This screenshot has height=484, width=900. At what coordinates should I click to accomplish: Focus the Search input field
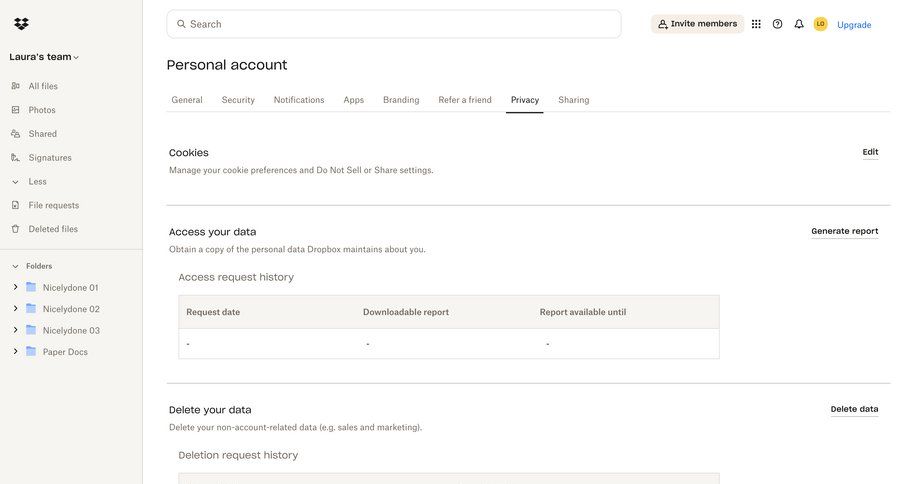click(394, 24)
